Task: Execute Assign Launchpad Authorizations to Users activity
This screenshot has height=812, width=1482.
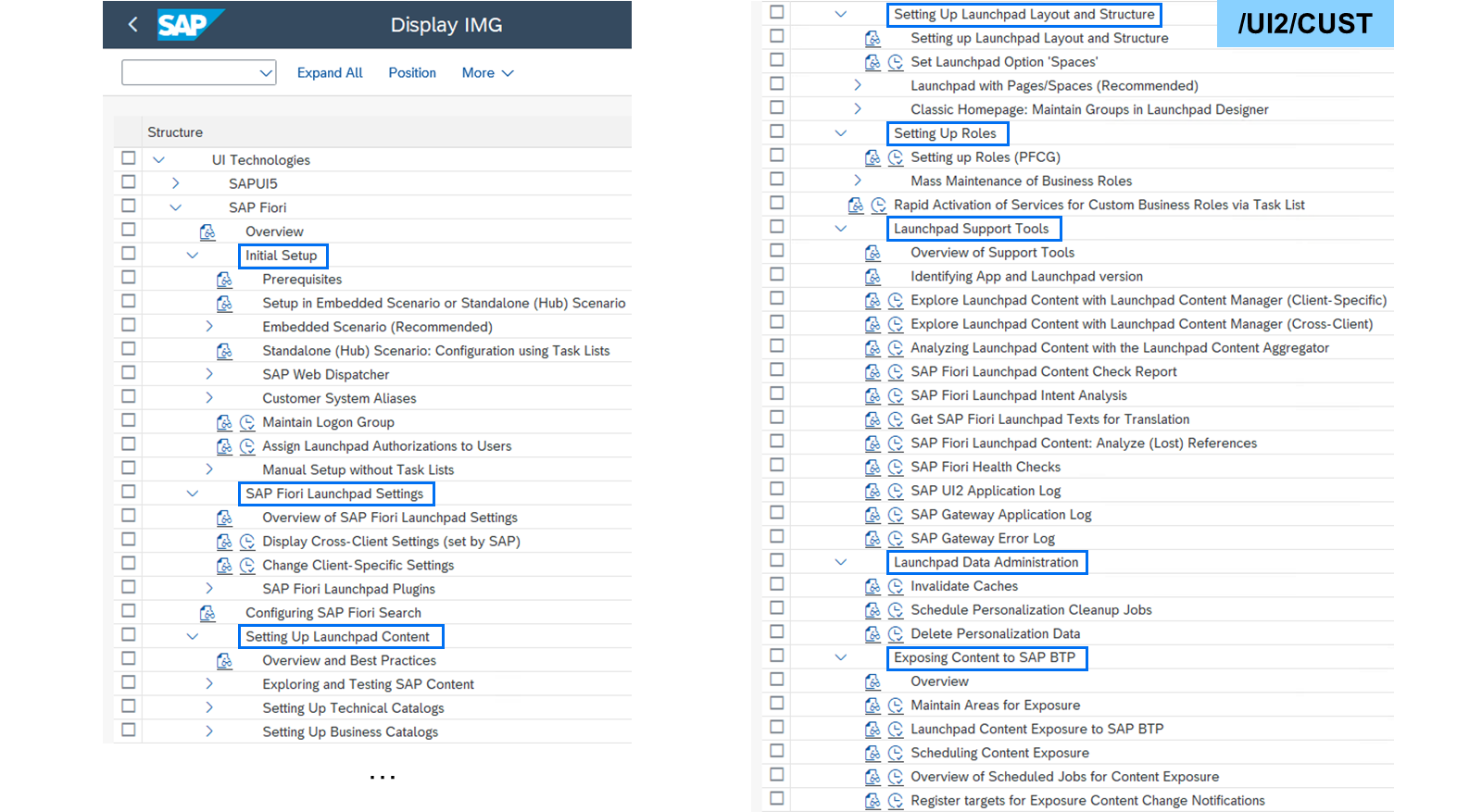Action: 247,446
